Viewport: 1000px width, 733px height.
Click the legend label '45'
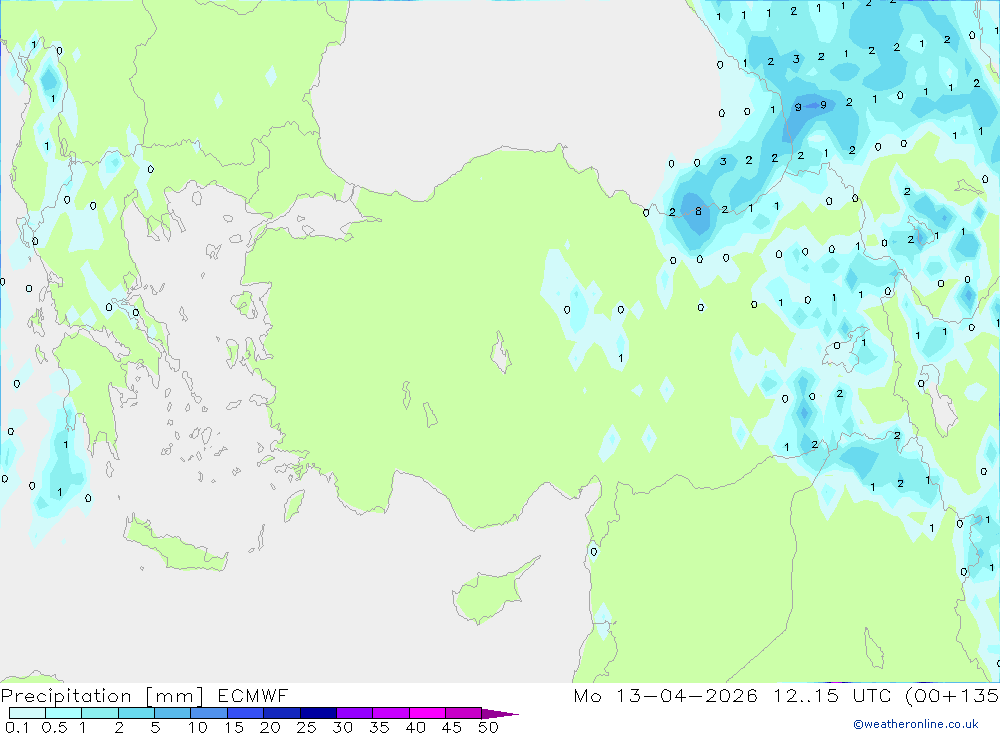[x=452, y=727]
